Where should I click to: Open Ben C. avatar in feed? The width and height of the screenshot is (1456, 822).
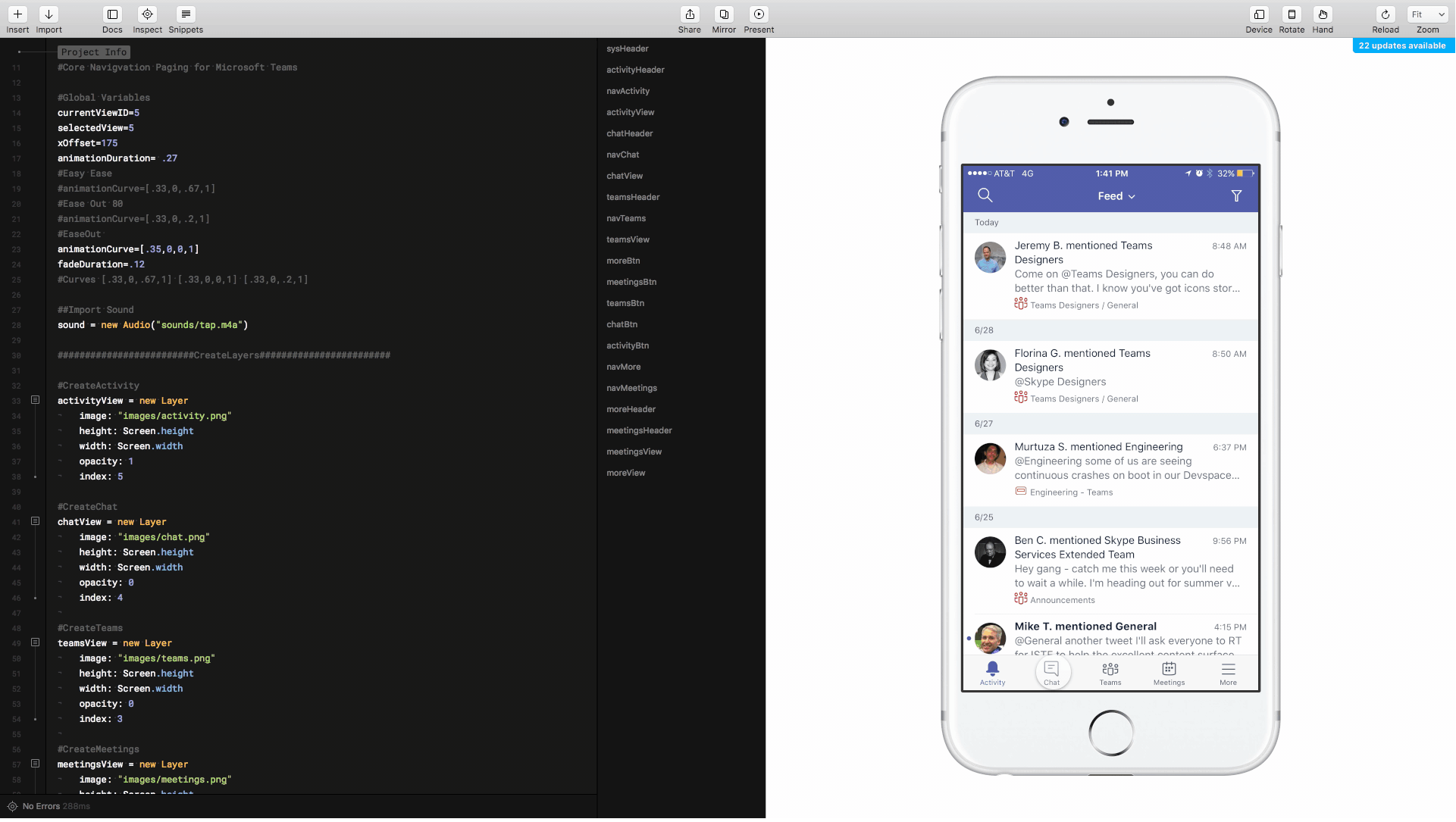tap(990, 552)
